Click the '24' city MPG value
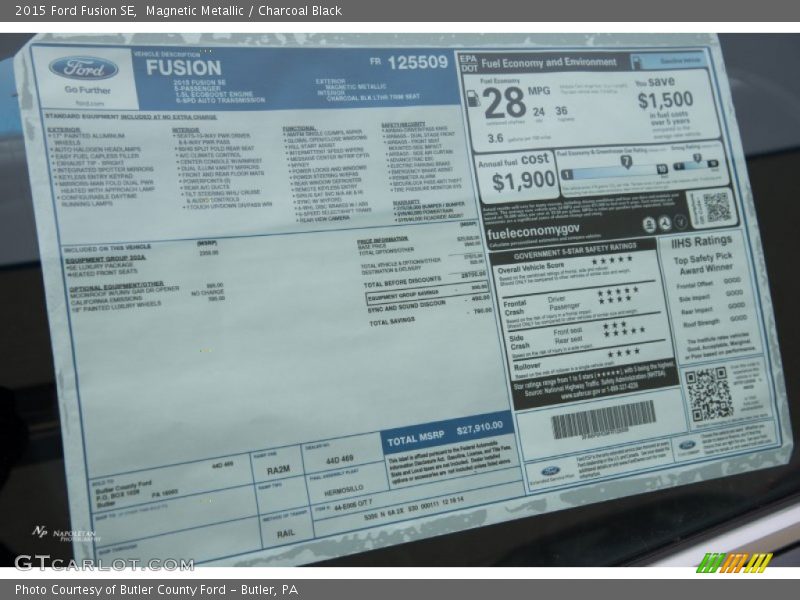This screenshot has width=800, height=600. click(x=539, y=112)
